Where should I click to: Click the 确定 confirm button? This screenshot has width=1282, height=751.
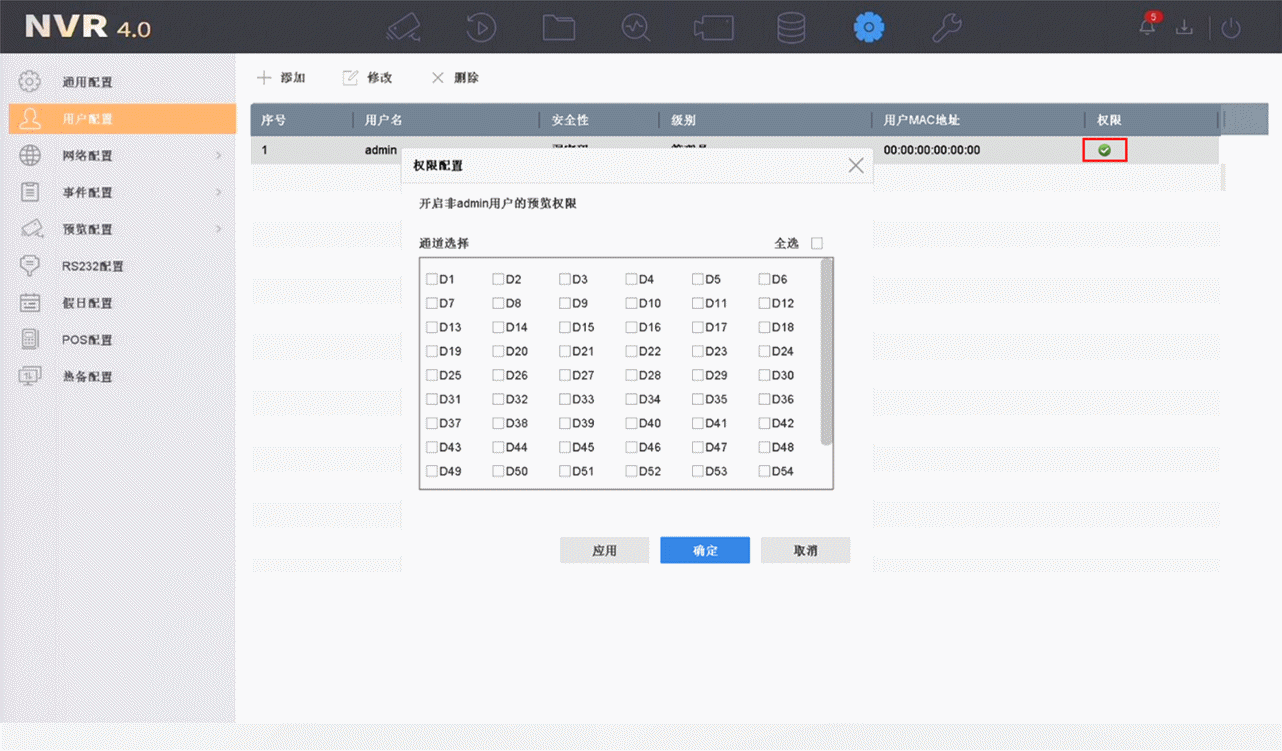pos(704,550)
